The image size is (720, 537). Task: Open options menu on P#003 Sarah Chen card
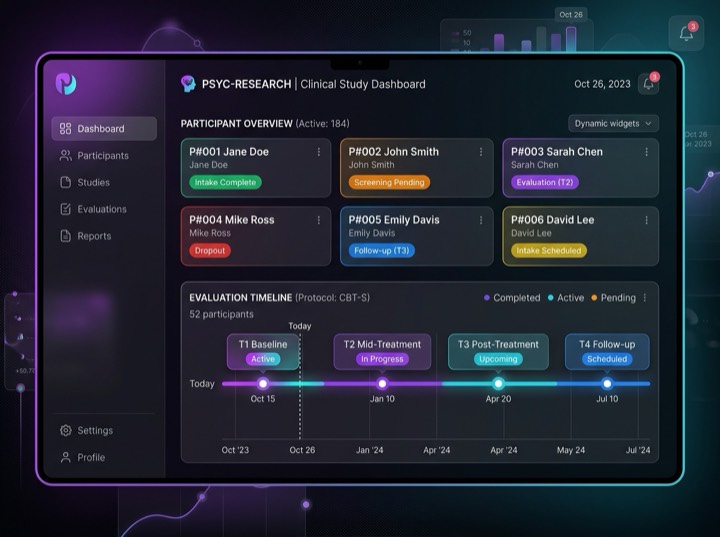pos(647,152)
